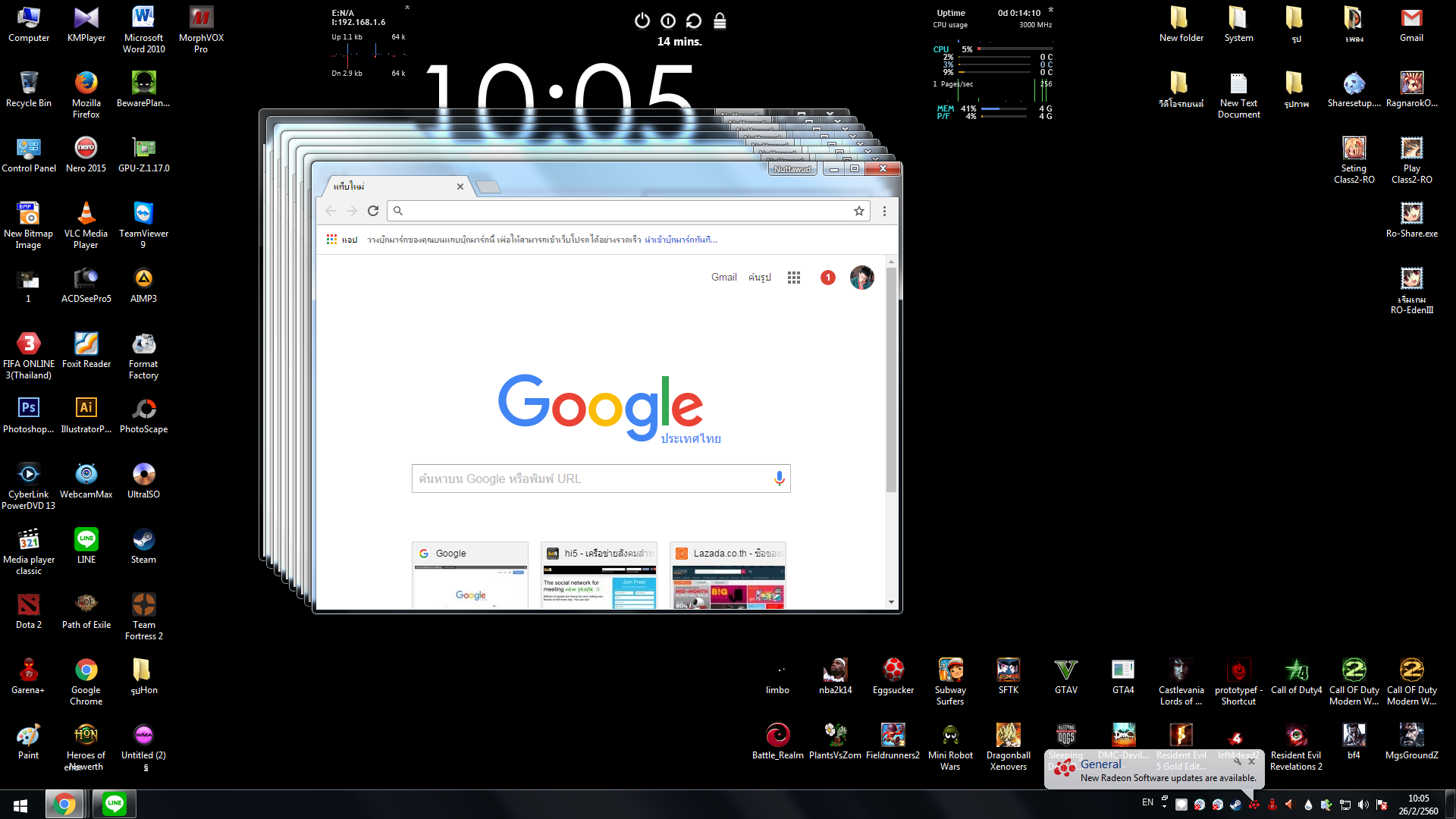
Task: Click the LINE icon in taskbar
Action: pos(115,803)
